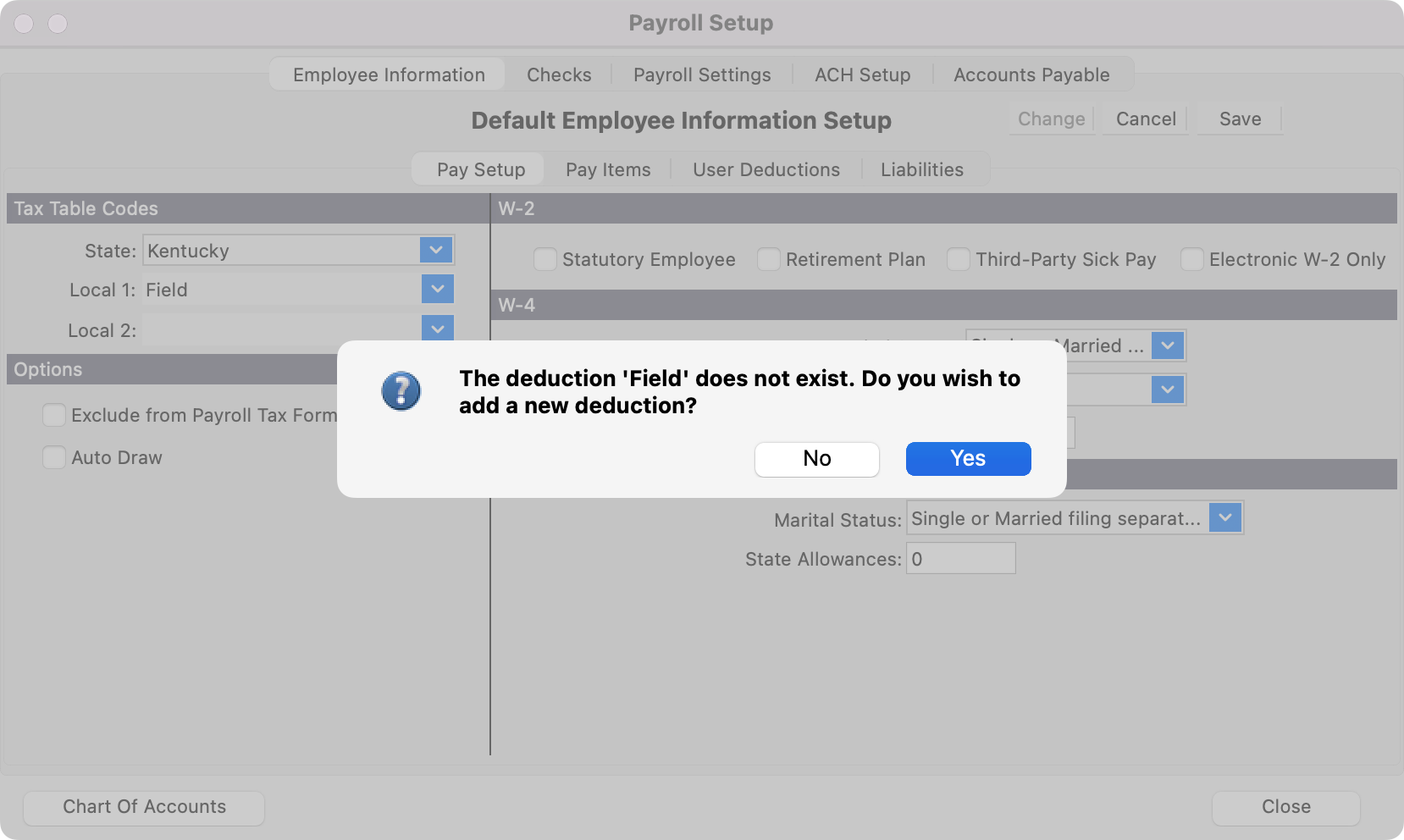Check Exclude from Payroll Tax Forms
The width and height of the screenshot is (1404, 840).
(x=54, y=415)
